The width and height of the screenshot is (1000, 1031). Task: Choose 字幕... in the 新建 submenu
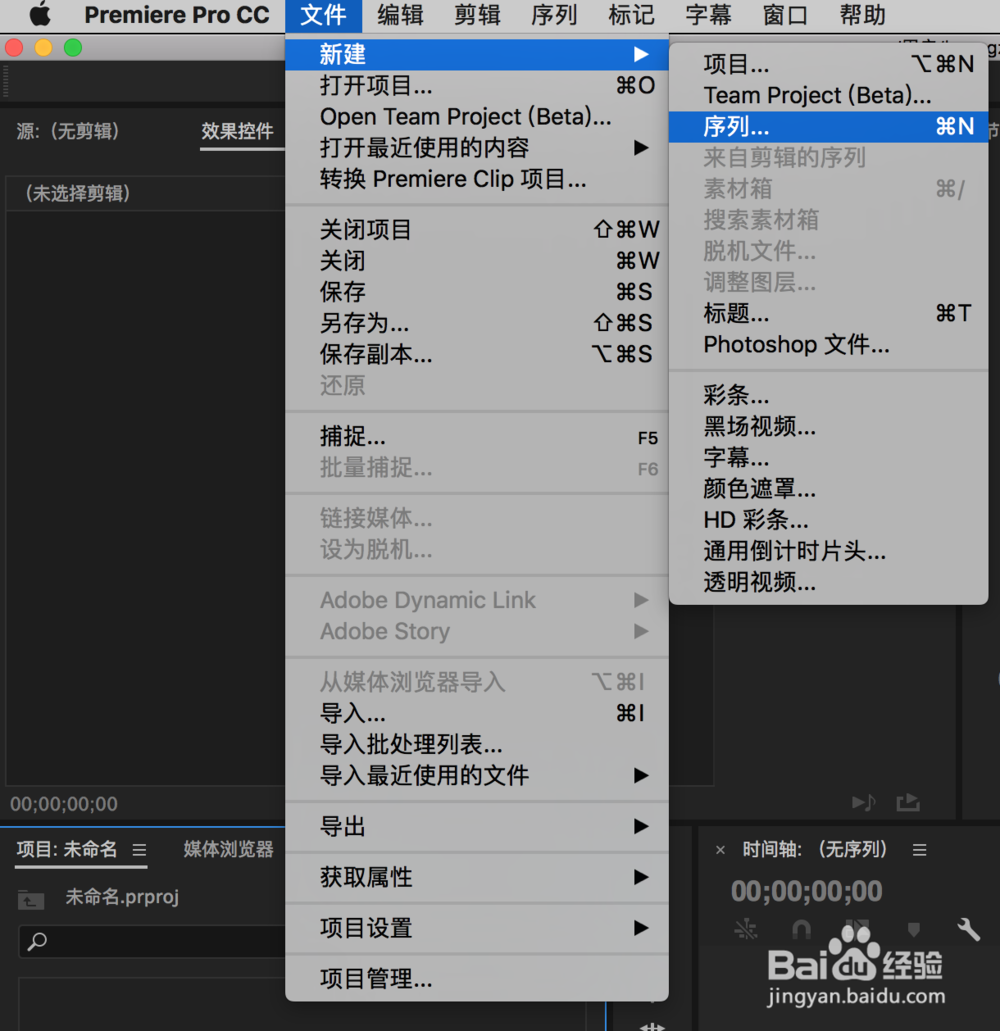click(828, 458)
